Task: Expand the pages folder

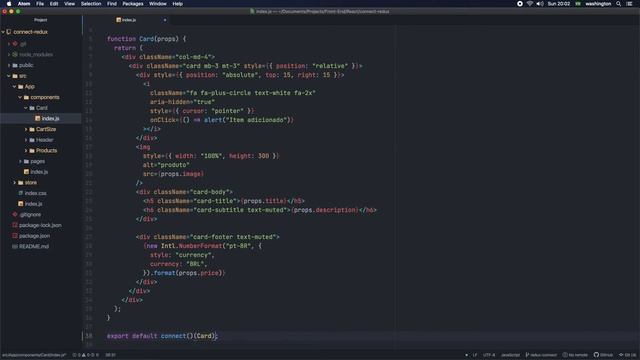Action: pos(20,161)
